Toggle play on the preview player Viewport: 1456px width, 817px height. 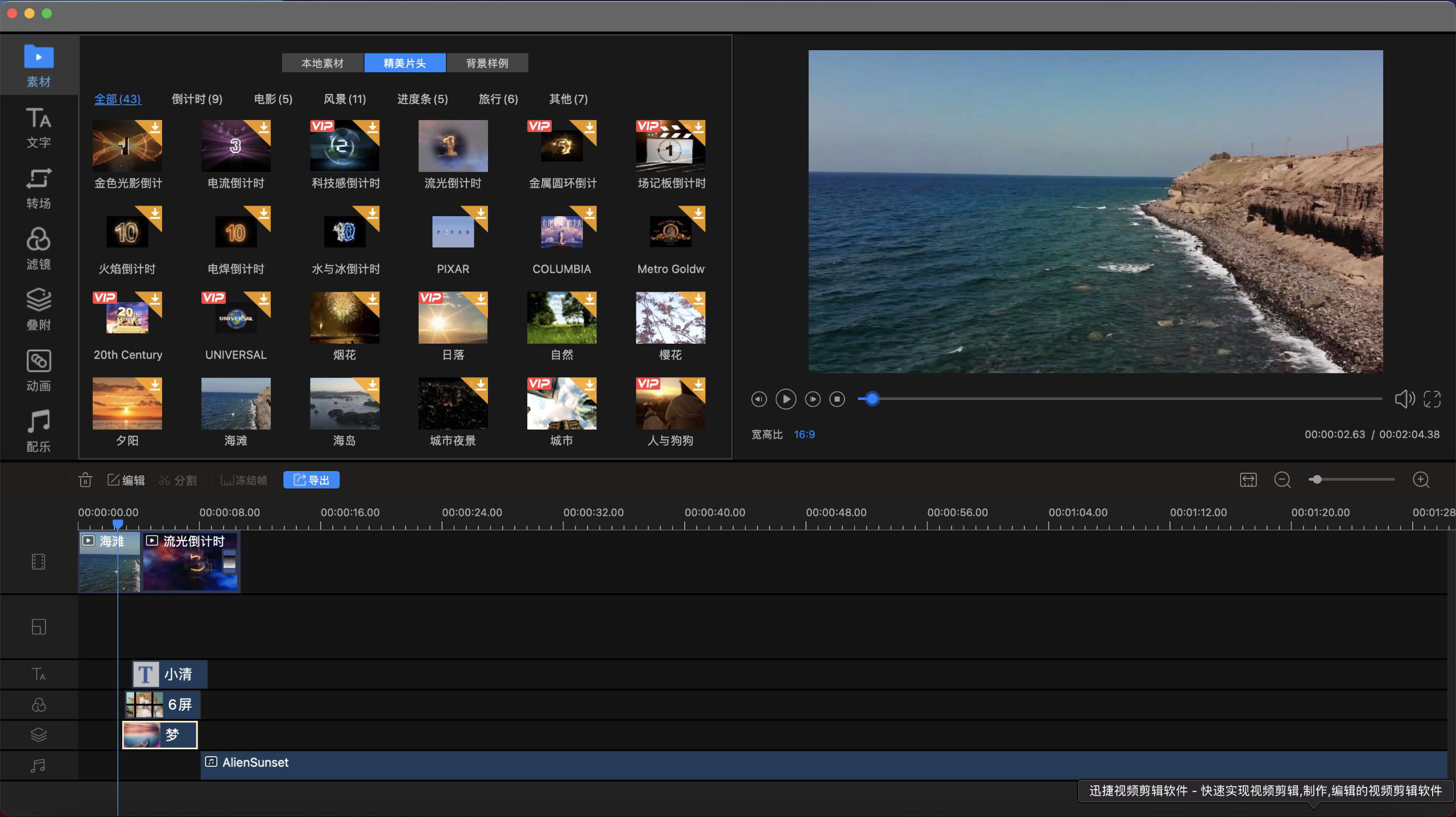click(786, 398)
